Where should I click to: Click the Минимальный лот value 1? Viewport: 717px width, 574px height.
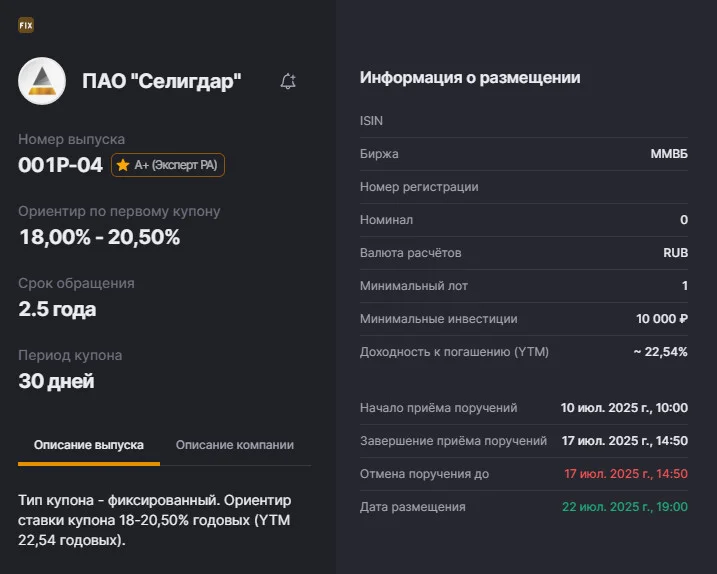[685, 285]
